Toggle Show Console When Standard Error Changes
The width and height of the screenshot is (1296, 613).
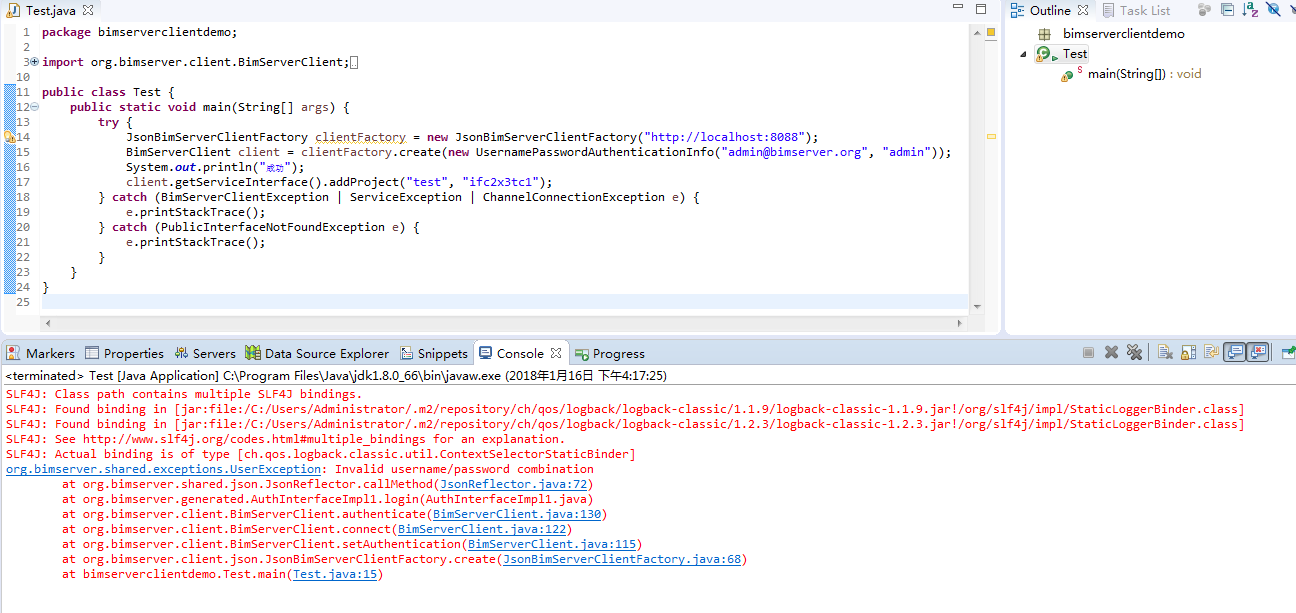[1258, 352]
